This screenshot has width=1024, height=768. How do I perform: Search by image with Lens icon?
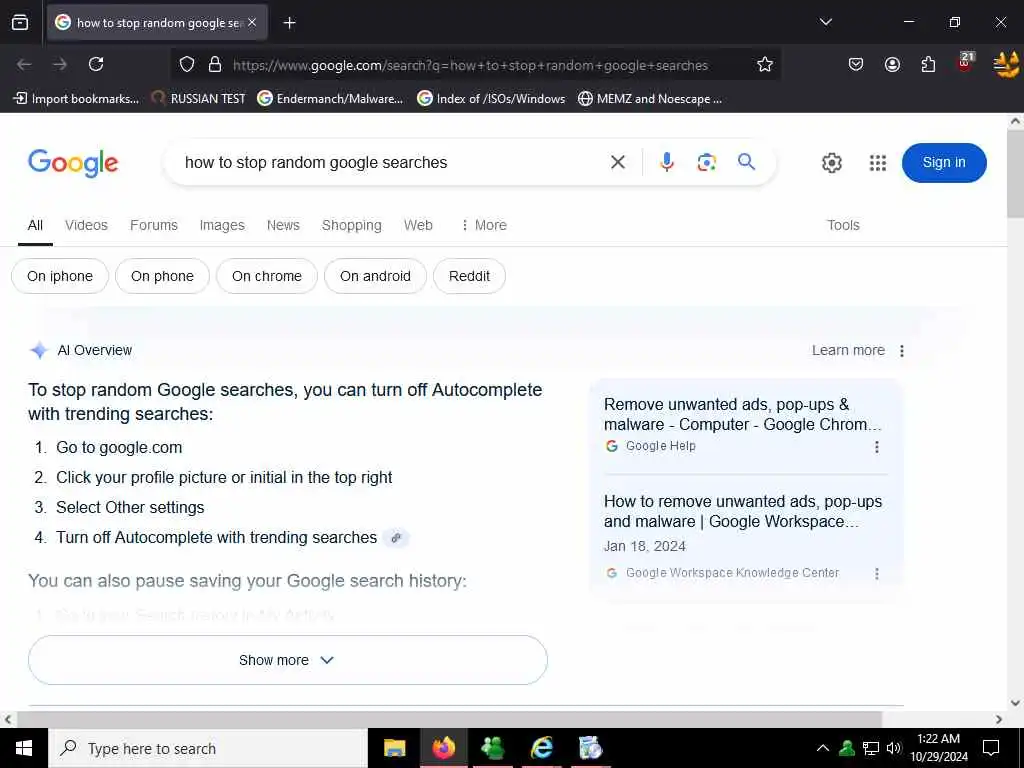(706, 162)
